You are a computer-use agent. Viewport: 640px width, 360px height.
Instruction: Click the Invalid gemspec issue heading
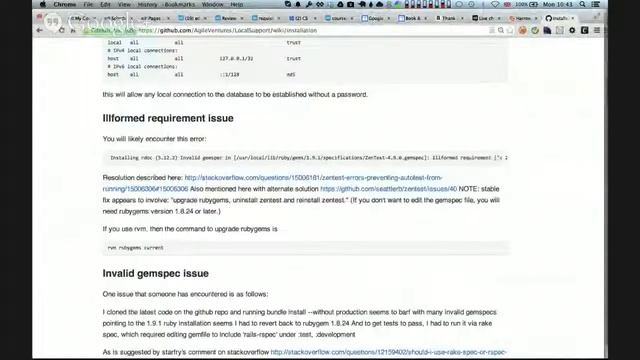point(156,273)
